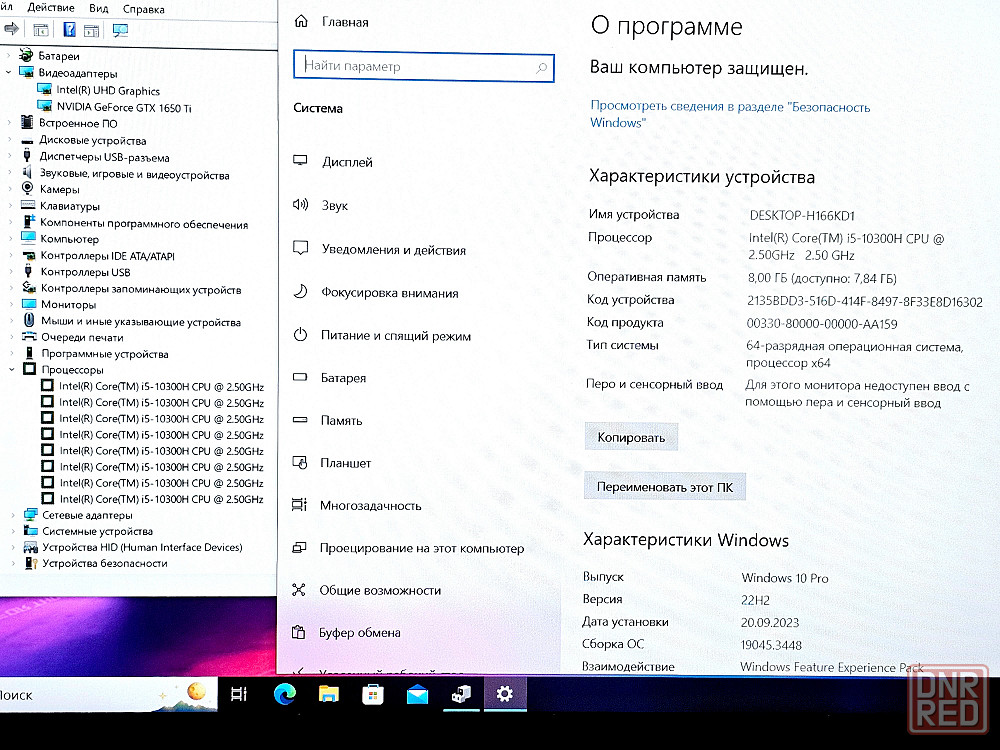The image size is (1000, 750).
Task: Select the Intel(R) UHD Graphics adapter
Action: [x=107, y=91]
